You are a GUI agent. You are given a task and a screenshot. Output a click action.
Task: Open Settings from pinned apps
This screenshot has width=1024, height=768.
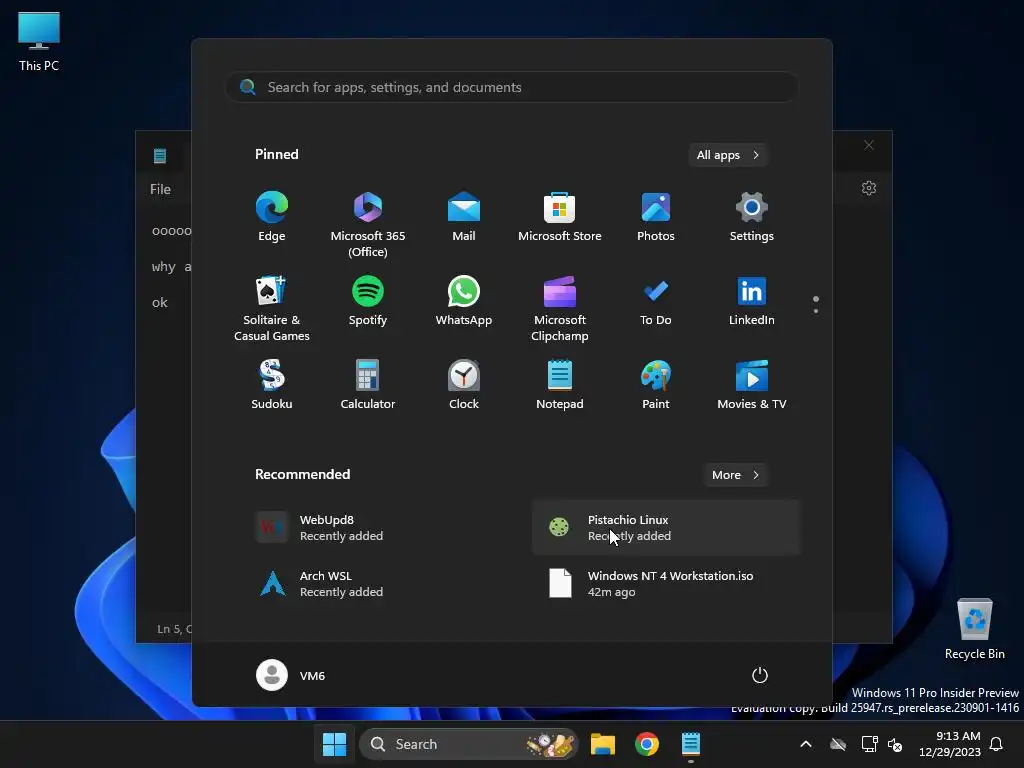tap(752, 217)
